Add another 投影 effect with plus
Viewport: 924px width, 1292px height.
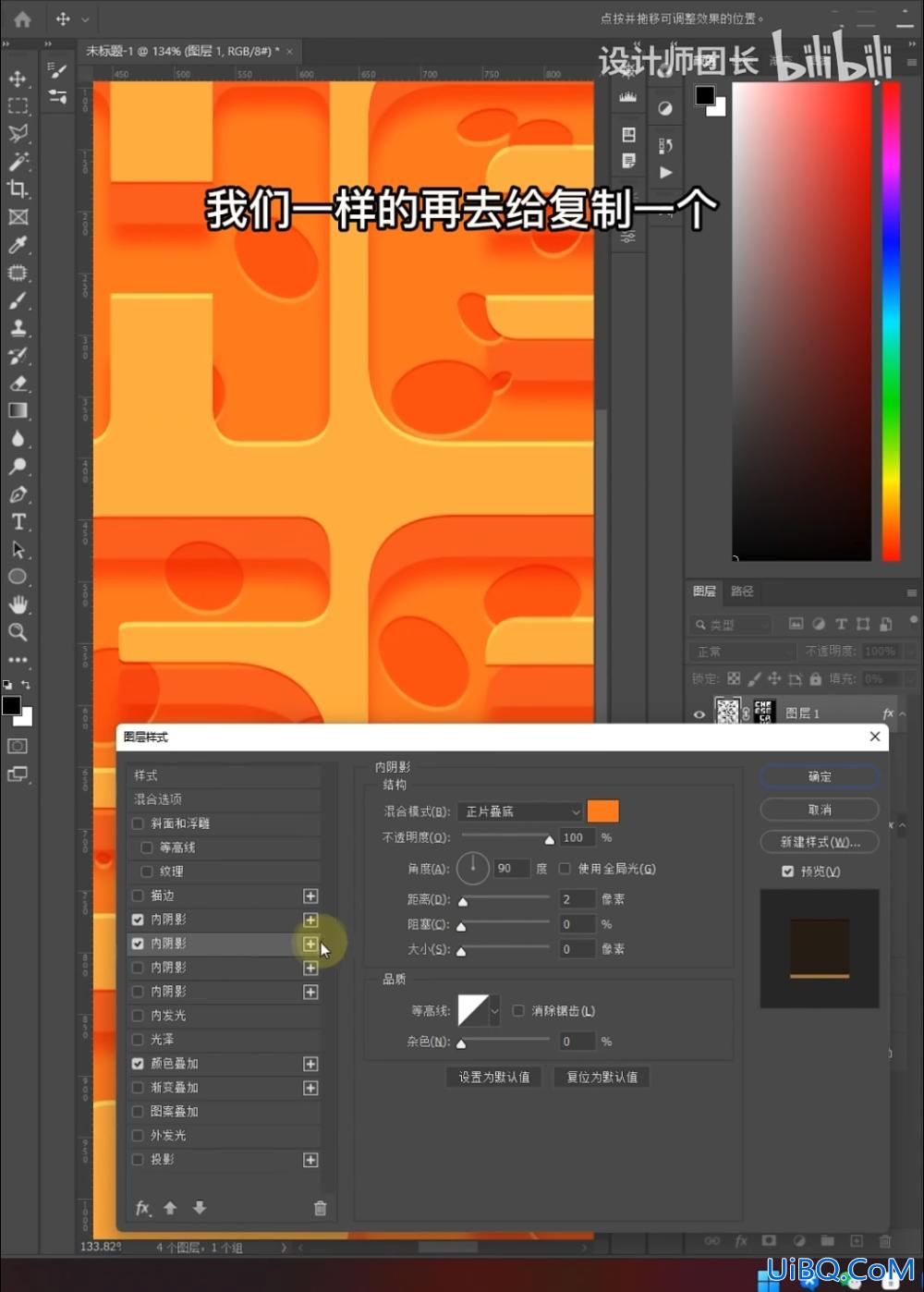310,1160
